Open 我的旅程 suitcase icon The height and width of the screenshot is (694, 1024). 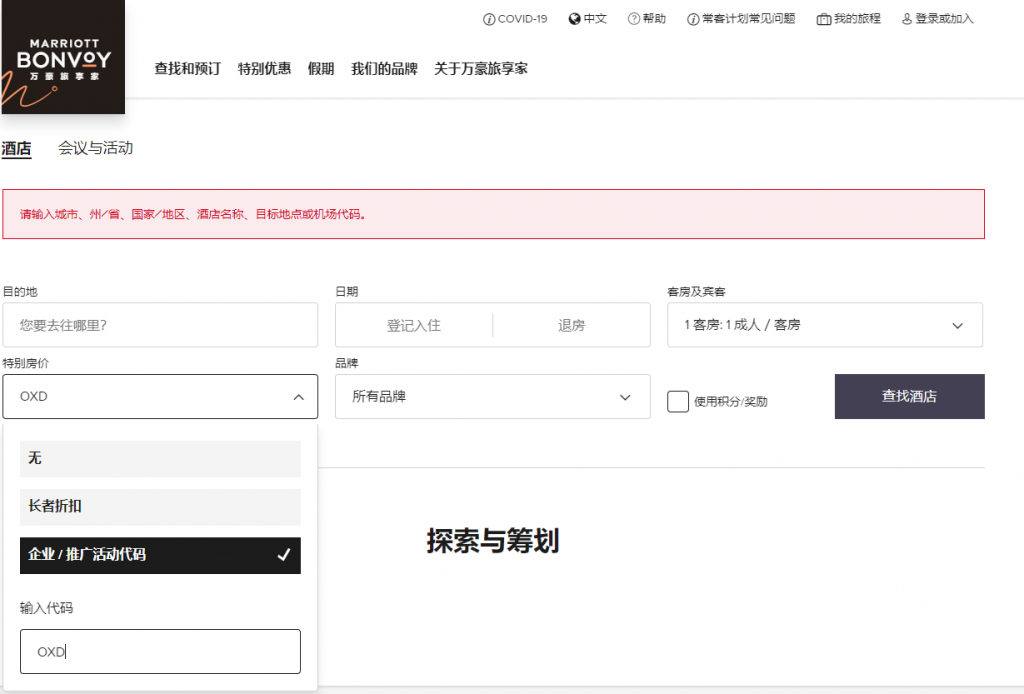823,19
